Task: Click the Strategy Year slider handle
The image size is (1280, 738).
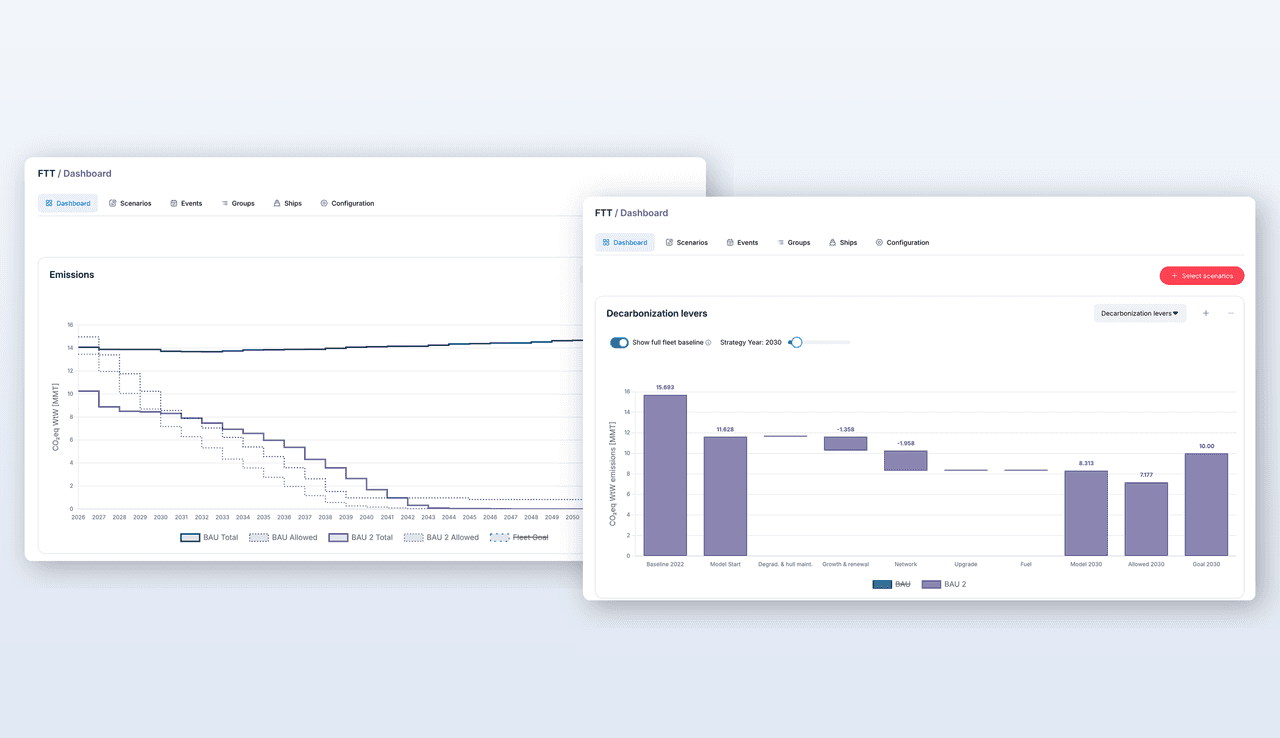Action: pyautogui.click(x=796, y=342)
